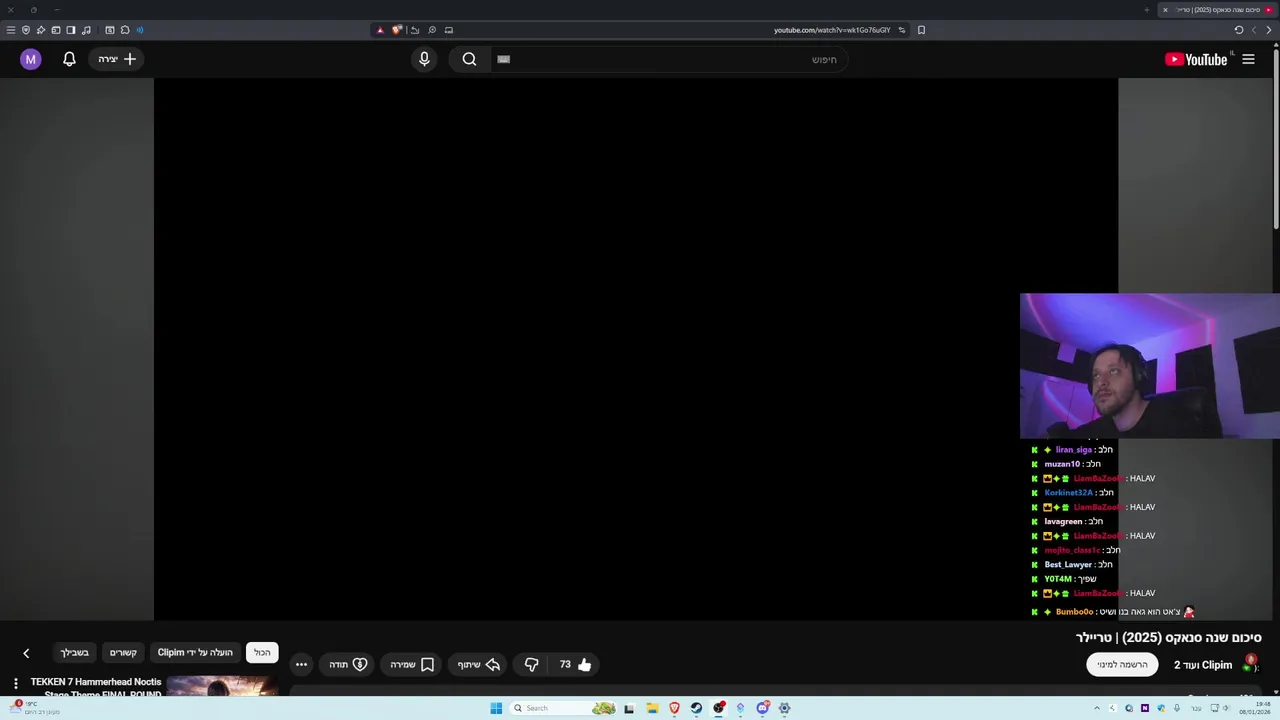This screenshot has height=720, width=1280.
Task: Open options for the TEKKEN 7 video
Action: click(x=15, y=684)
